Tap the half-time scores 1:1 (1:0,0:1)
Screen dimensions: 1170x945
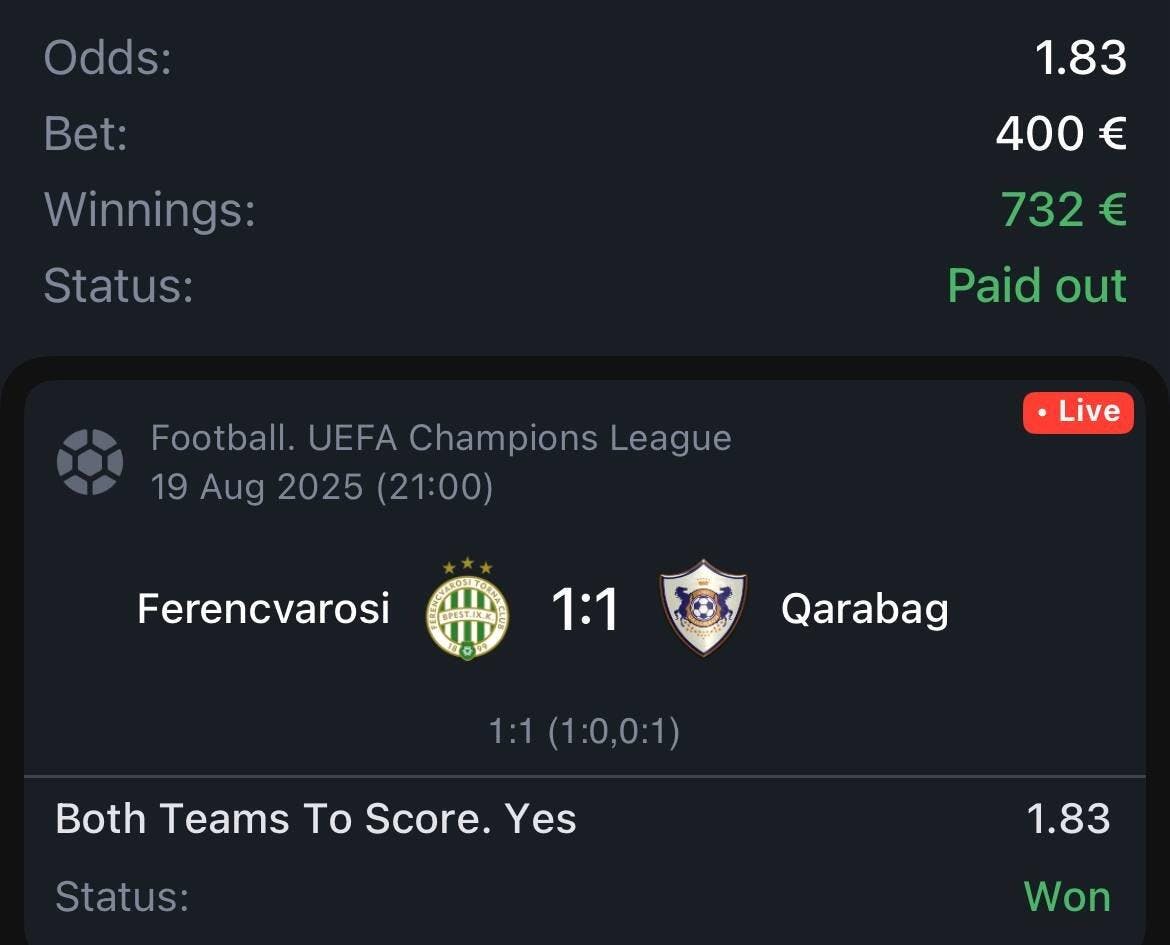coord(584,731)
